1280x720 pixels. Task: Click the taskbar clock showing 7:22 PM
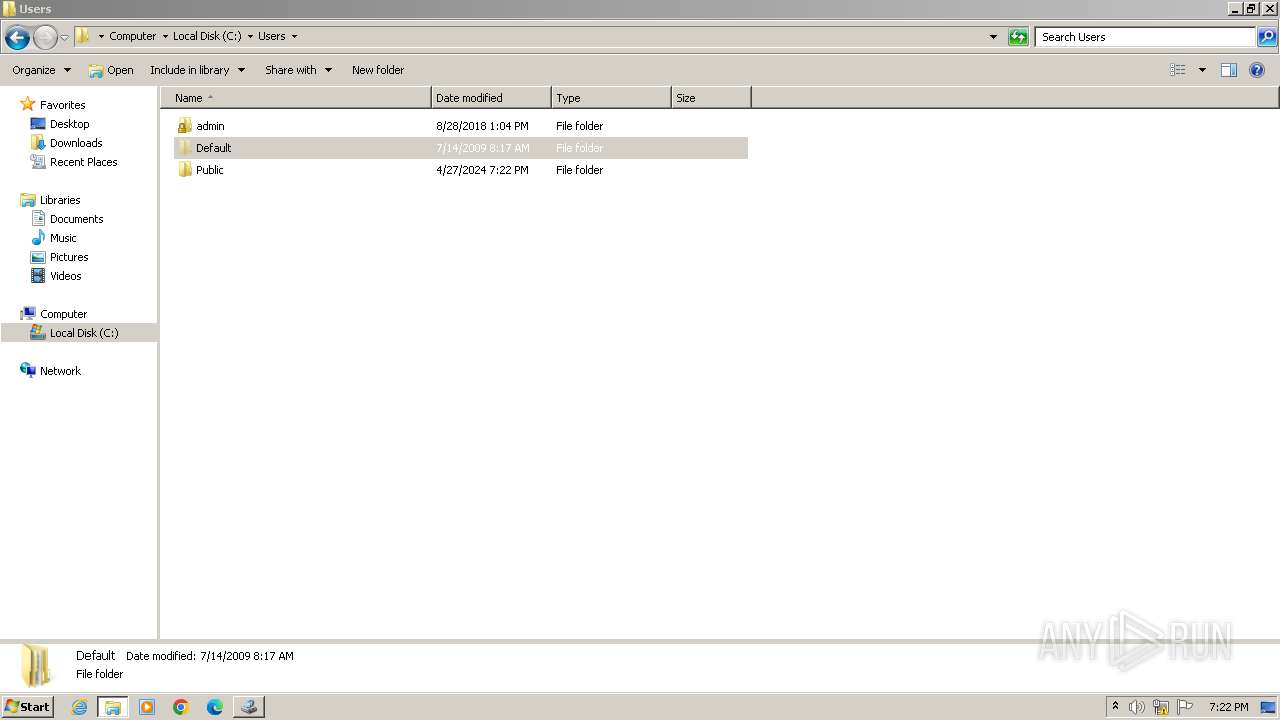[1228, 707]
